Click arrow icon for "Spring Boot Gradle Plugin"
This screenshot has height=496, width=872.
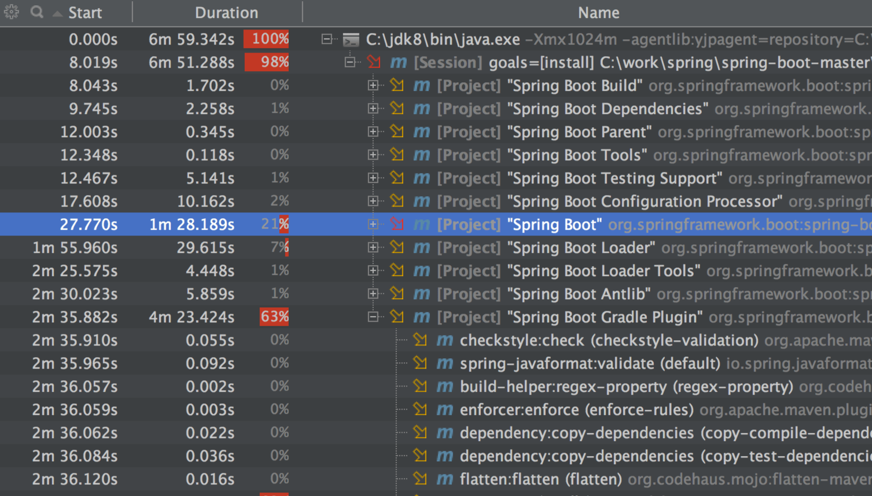coord(397,317)
